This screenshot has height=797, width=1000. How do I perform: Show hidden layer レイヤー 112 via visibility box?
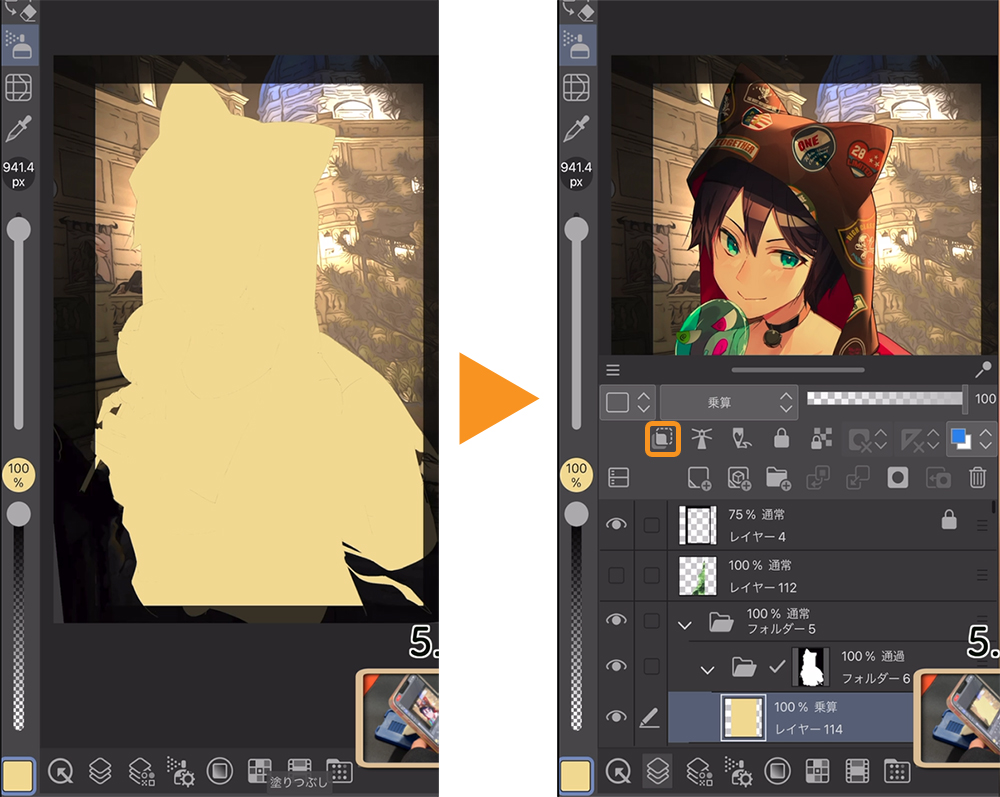[x=616, y=575]
